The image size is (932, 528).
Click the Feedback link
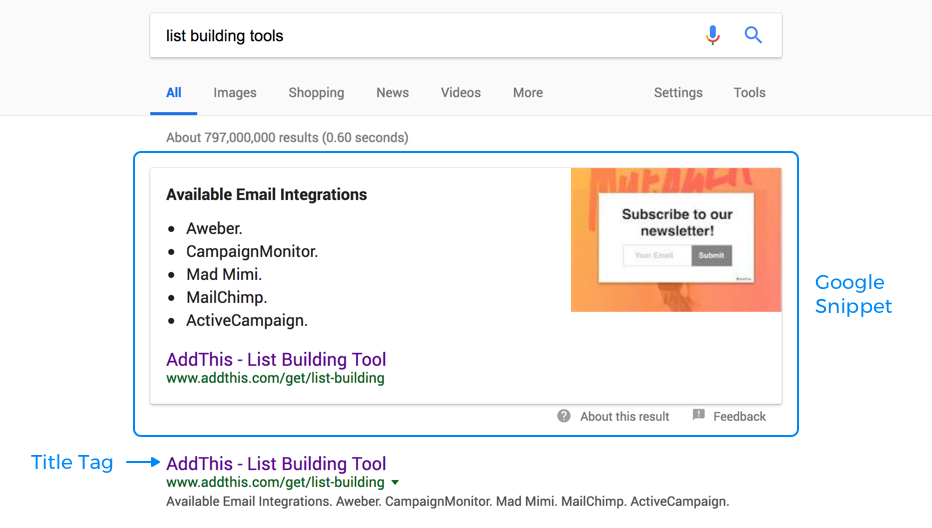click(x=739, y=417)
